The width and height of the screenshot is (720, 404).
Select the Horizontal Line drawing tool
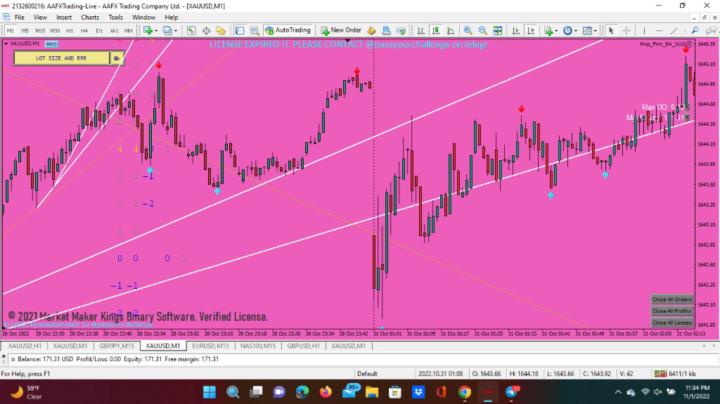coord(659,31)
